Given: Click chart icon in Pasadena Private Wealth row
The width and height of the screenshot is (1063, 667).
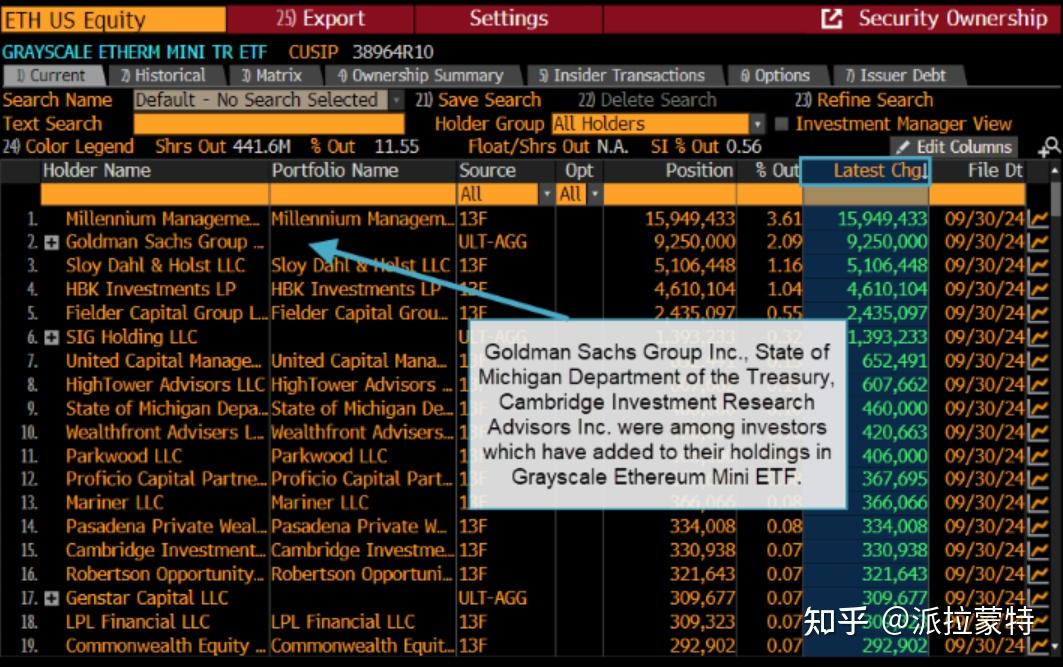Looking at the screenshot, I should click(x=1039, y=527).
